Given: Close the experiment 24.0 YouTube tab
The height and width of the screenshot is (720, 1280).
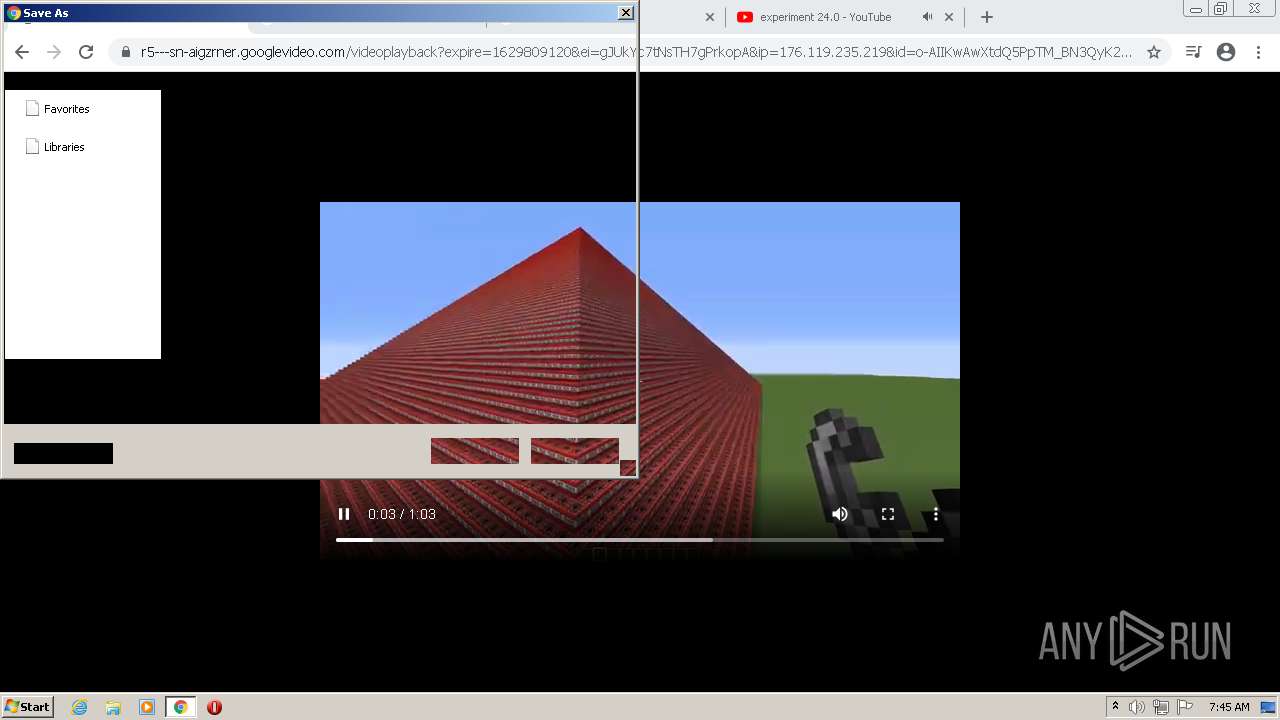Looking at the screenshot, I should [x=949, y=17].
